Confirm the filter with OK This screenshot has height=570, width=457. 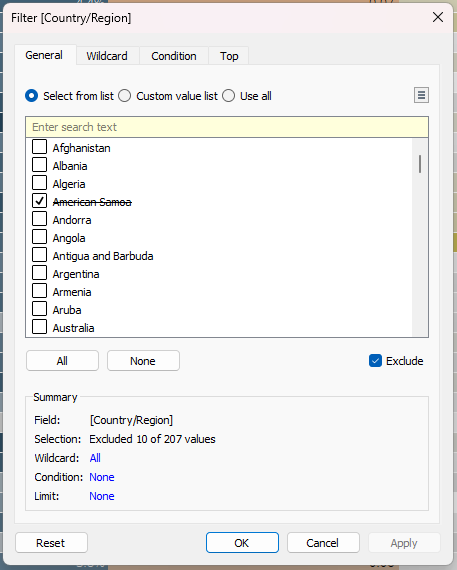[242, 543]
